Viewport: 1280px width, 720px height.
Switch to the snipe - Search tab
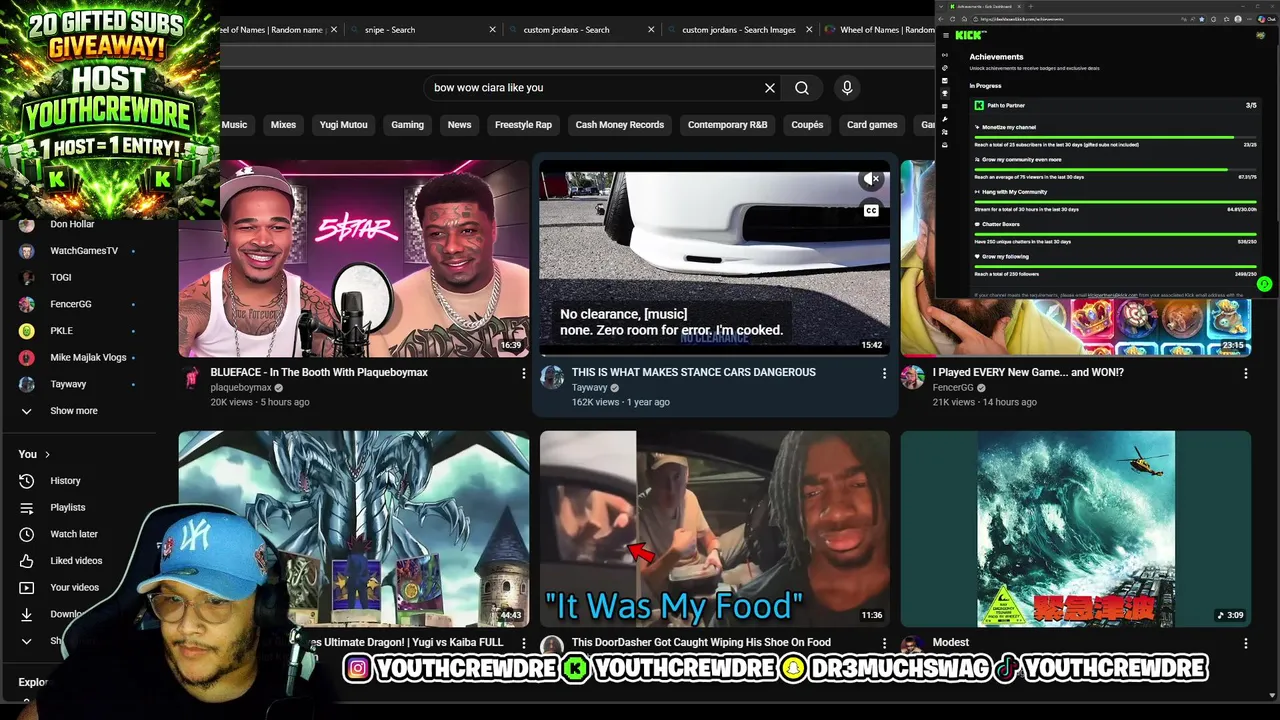coord(422,30)
